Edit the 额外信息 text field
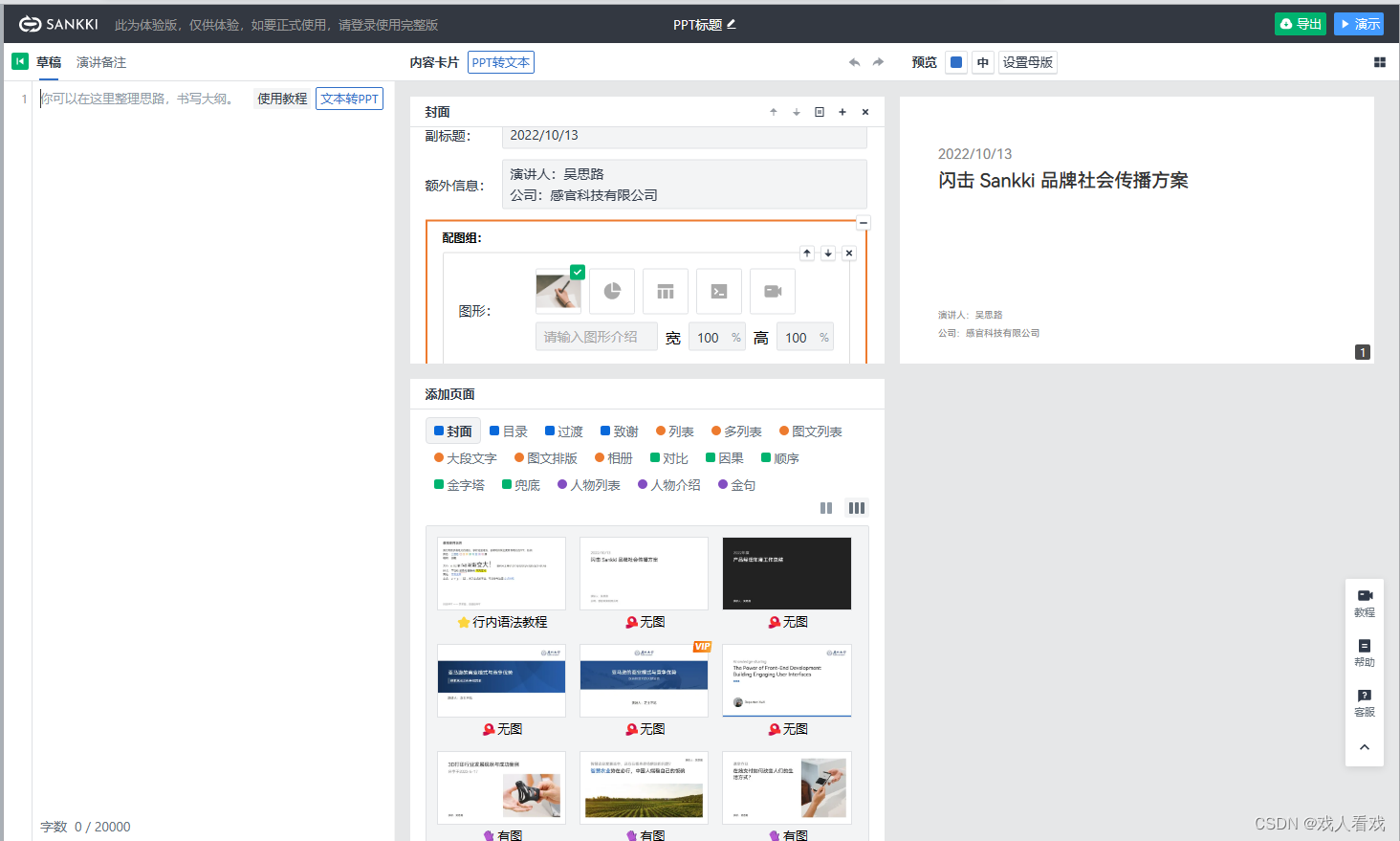This screenshot has height=841, width=1400. (x=684, y=185)
